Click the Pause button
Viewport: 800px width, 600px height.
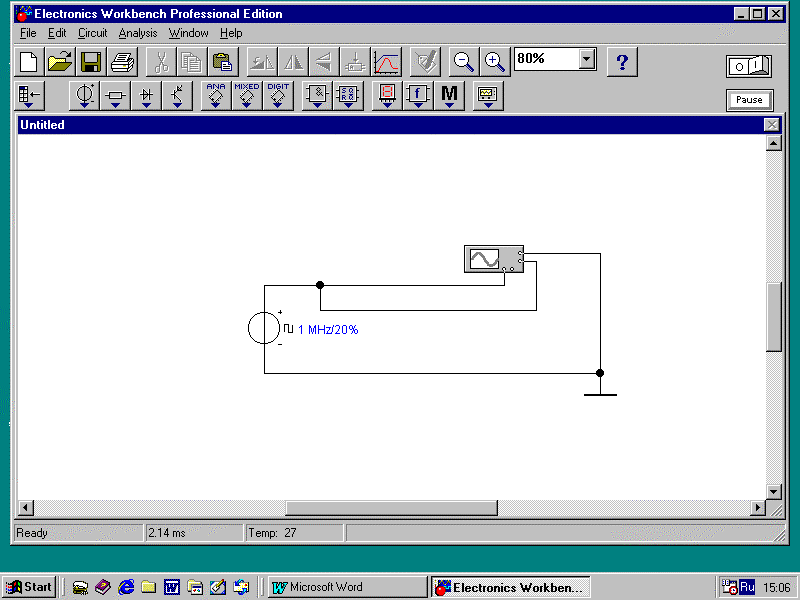pos(749,100)
